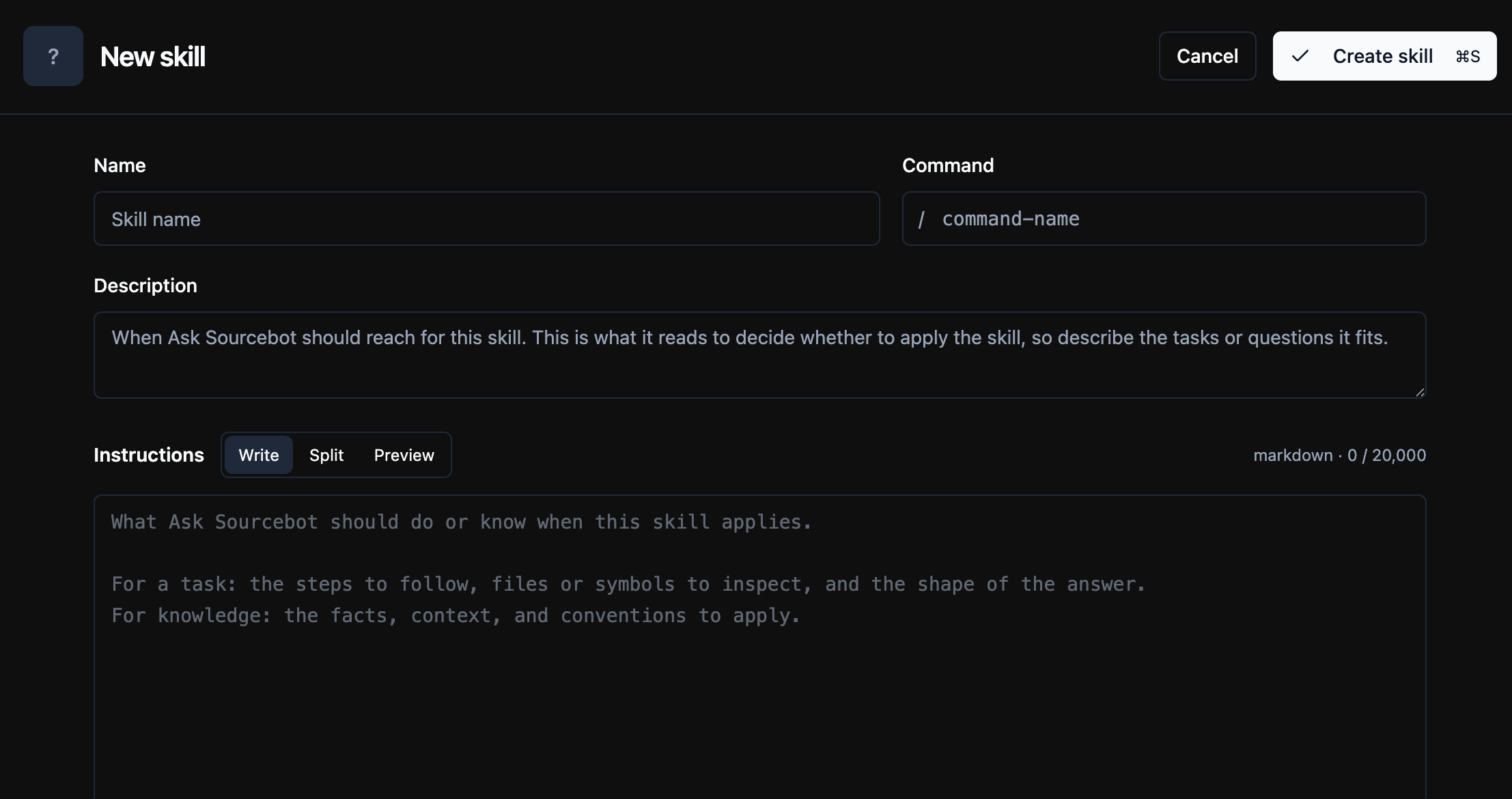The image size is (1512, 799).
Task: Click the New skill page title
Action: tap(152, 56)
